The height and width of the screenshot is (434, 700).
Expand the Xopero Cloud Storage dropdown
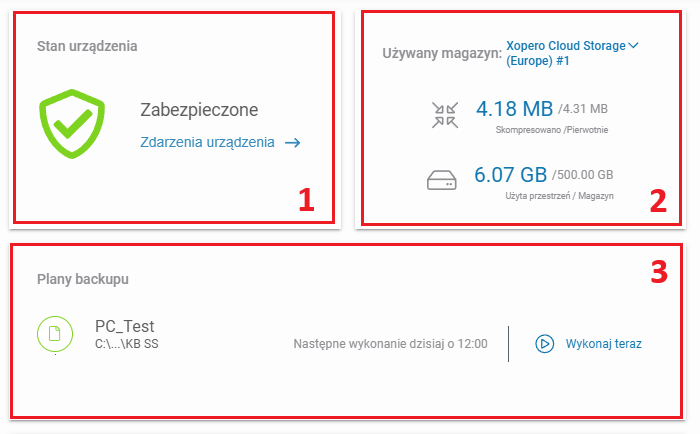point(565,53)
